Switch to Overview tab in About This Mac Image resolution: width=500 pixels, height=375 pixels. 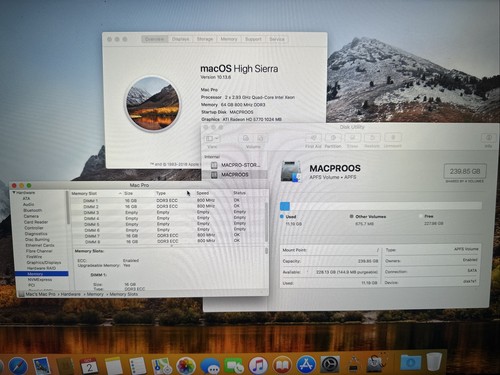point(155,39)
